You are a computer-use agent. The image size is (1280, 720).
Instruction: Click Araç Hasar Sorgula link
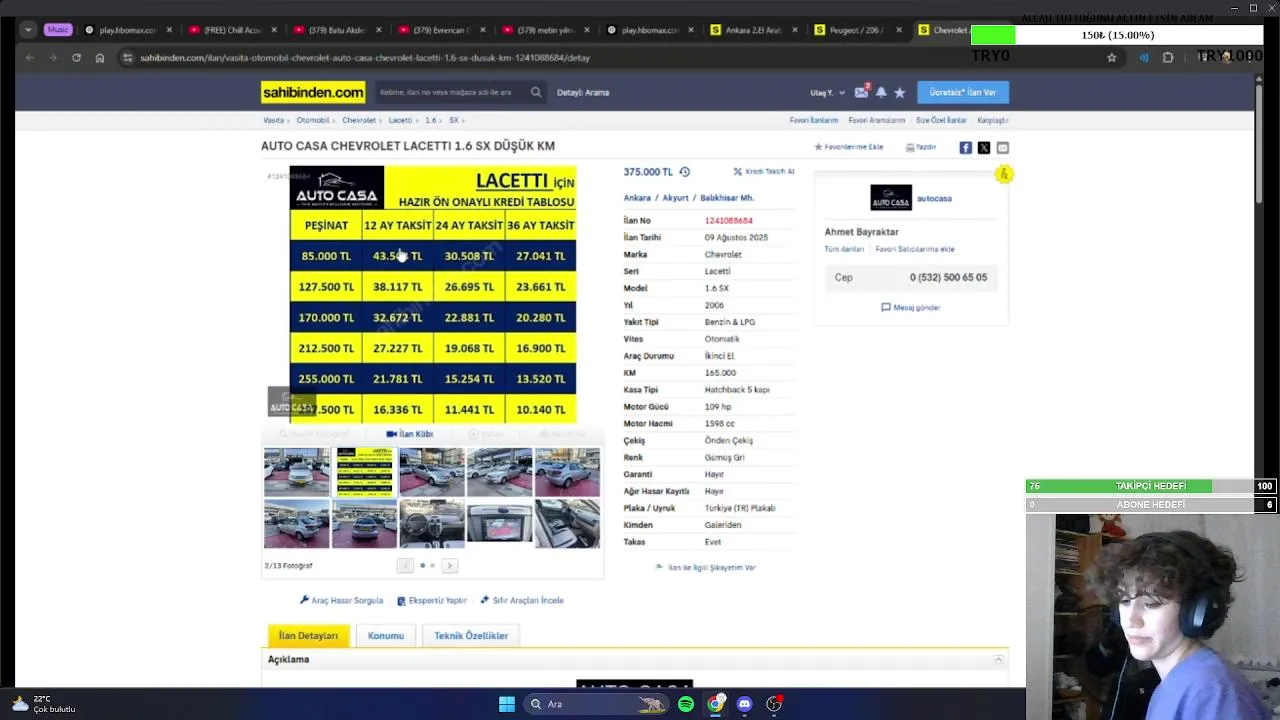(x=341, y=600)
